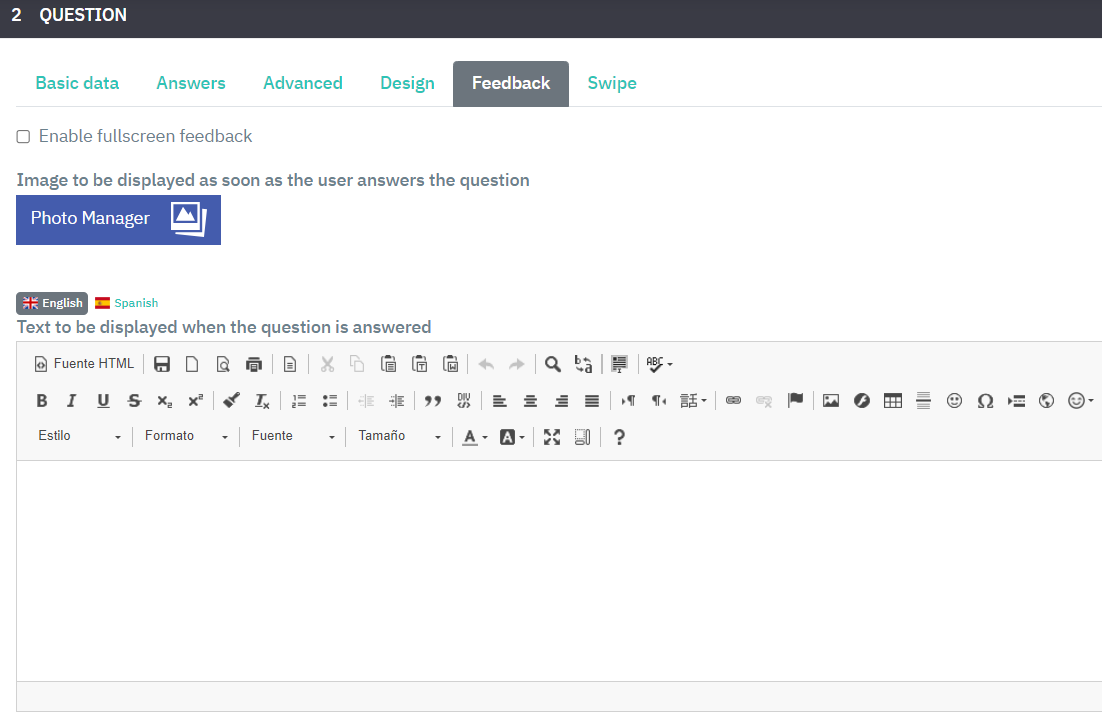Switch to the Answers tab
The height and width of the screenshot is (722, 1102).
click(x=191, y=83)
